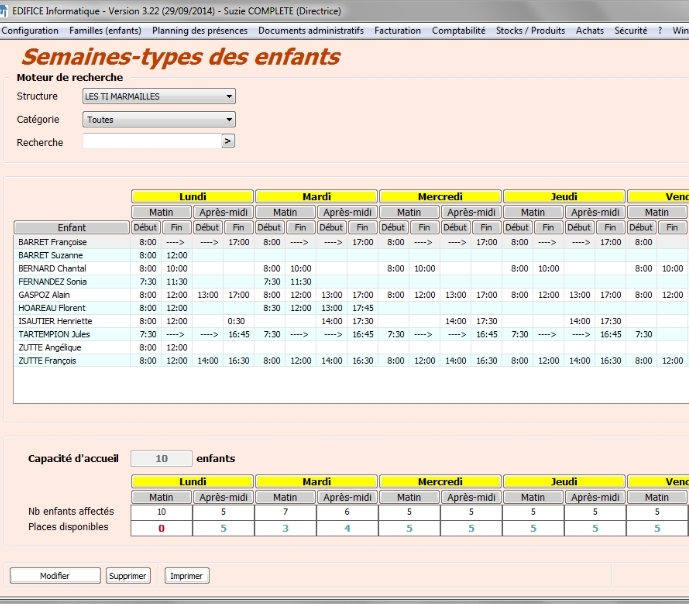
Task: Click the Imprimer button
Action: (x=186, y=576)
